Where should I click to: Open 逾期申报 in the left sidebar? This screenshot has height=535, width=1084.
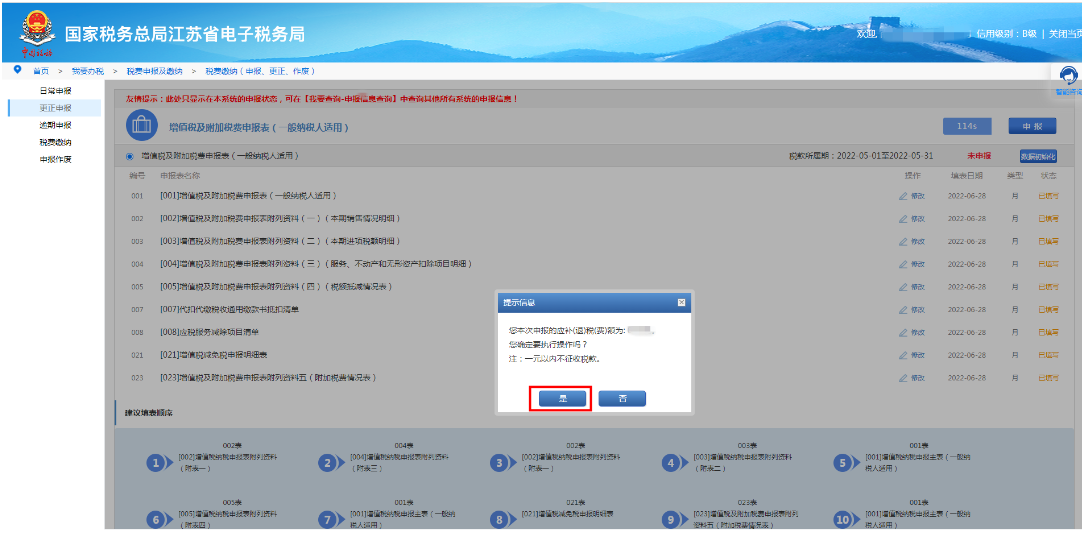pos(55,125)
